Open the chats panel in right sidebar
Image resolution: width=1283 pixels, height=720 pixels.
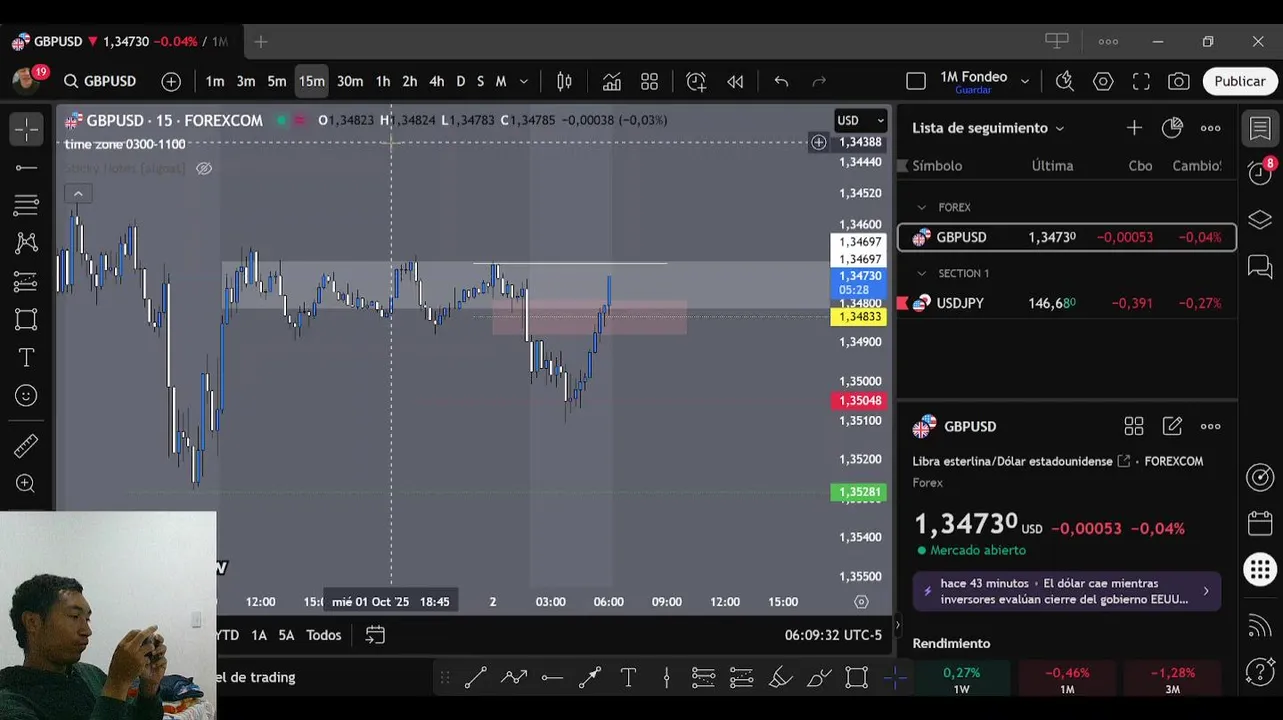pos(1260,267)
